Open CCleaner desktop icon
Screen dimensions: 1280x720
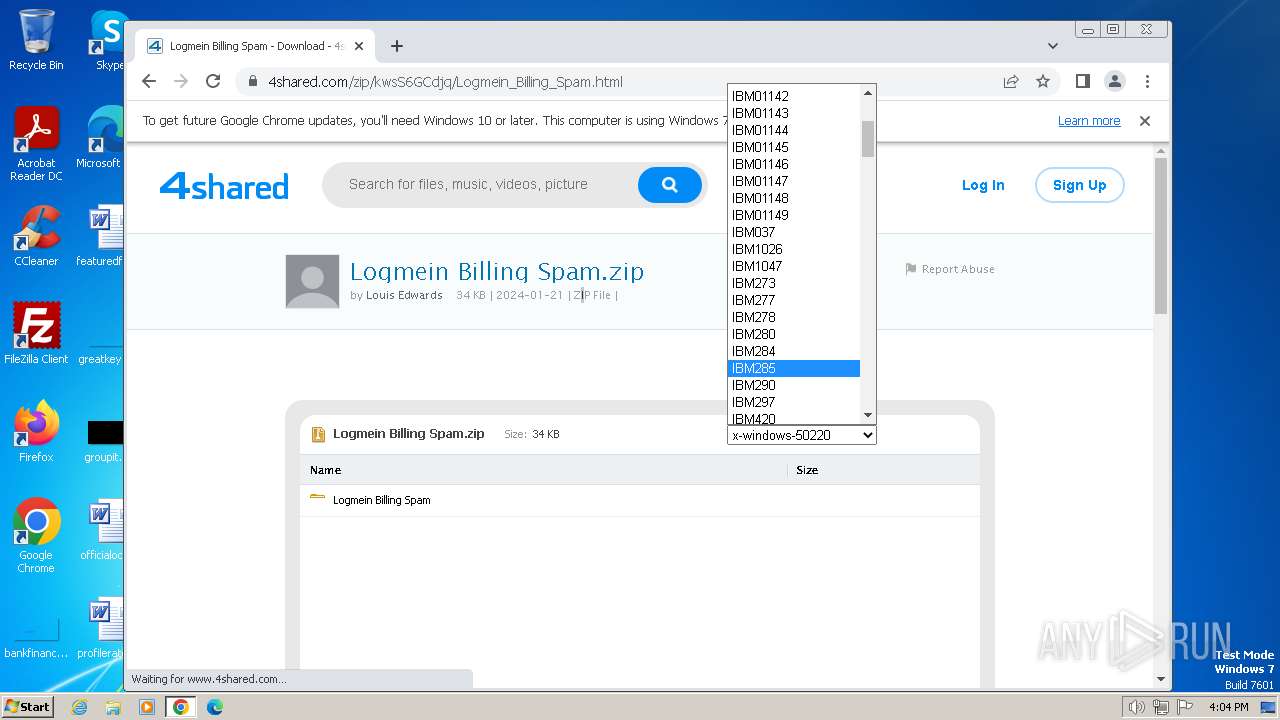point(36,236)
